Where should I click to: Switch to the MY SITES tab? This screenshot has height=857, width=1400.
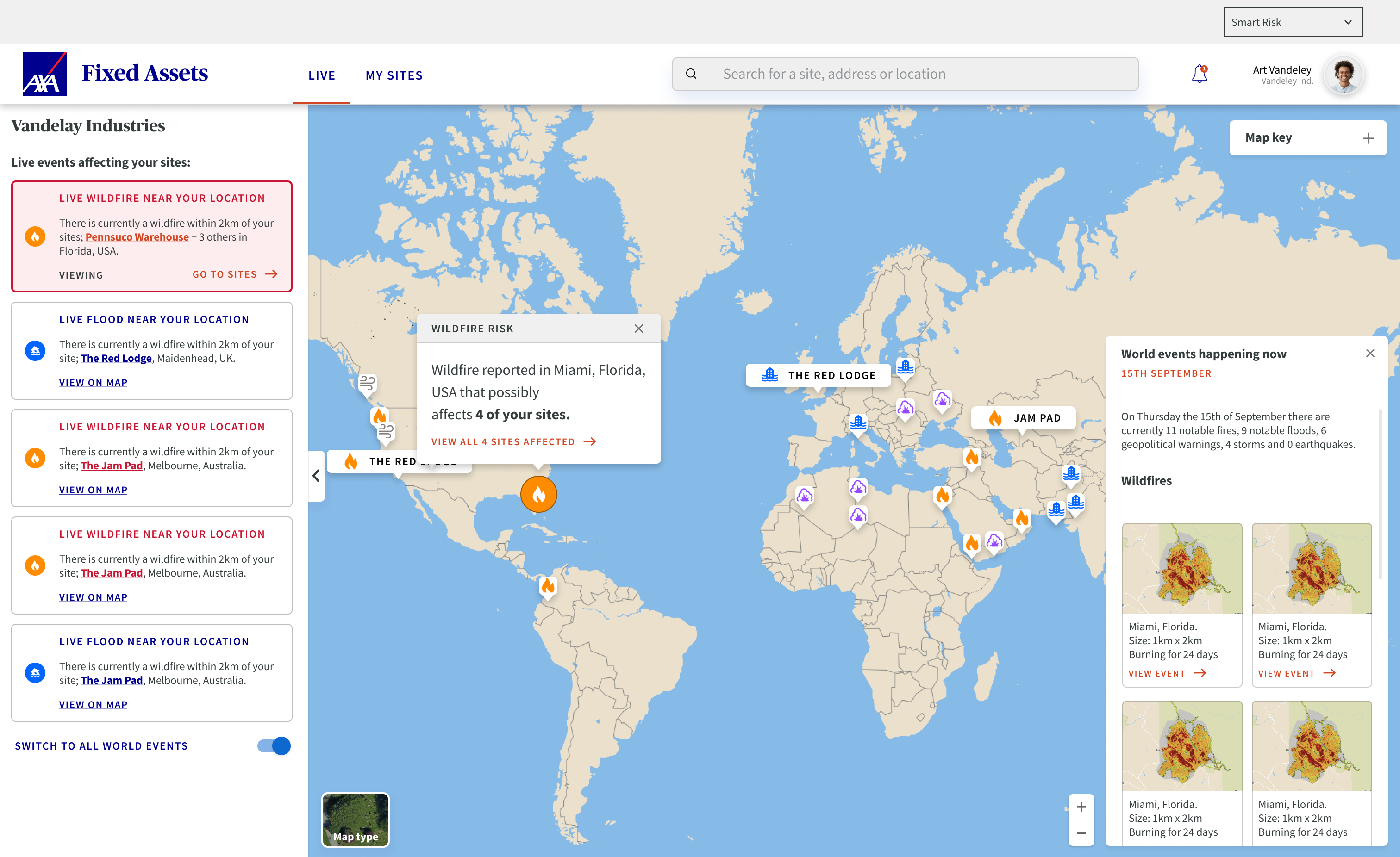[394, 75]
